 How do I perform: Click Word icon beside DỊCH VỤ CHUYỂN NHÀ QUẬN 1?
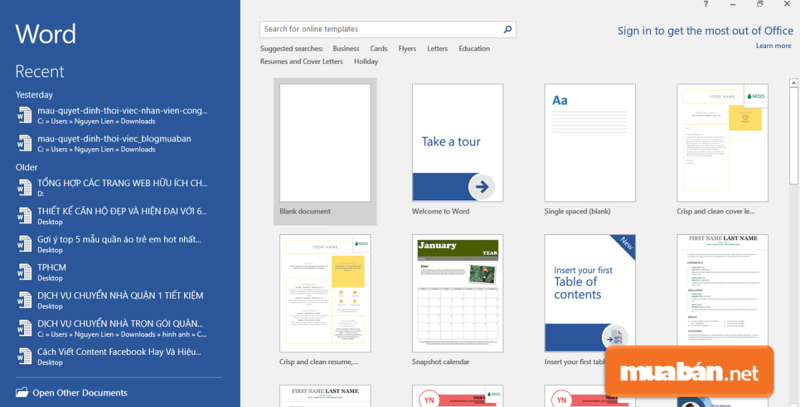tap(24, 299)
